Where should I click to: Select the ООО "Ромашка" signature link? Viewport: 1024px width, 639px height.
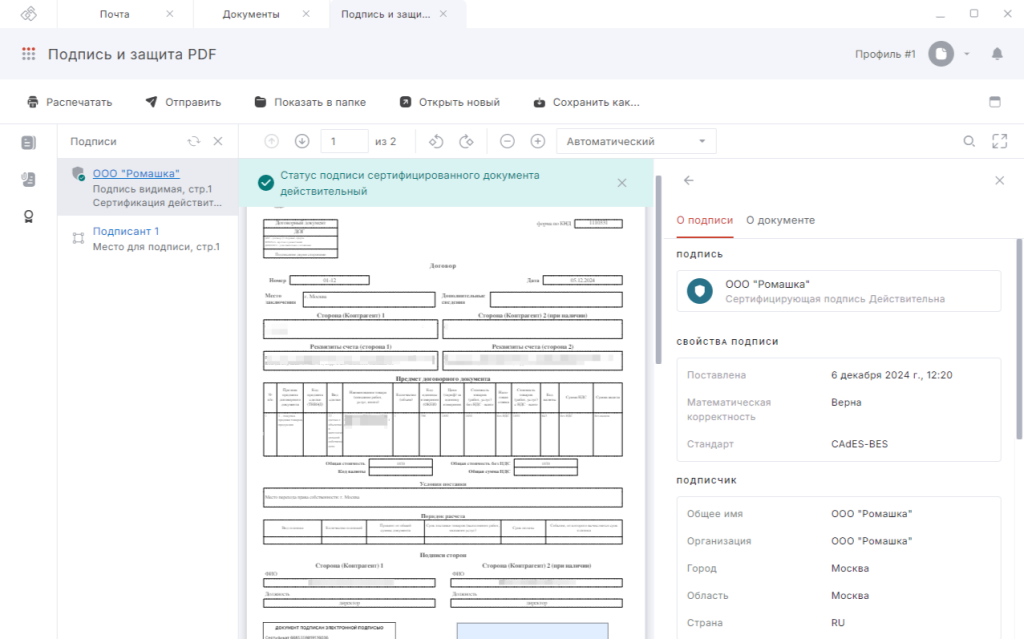136,173
